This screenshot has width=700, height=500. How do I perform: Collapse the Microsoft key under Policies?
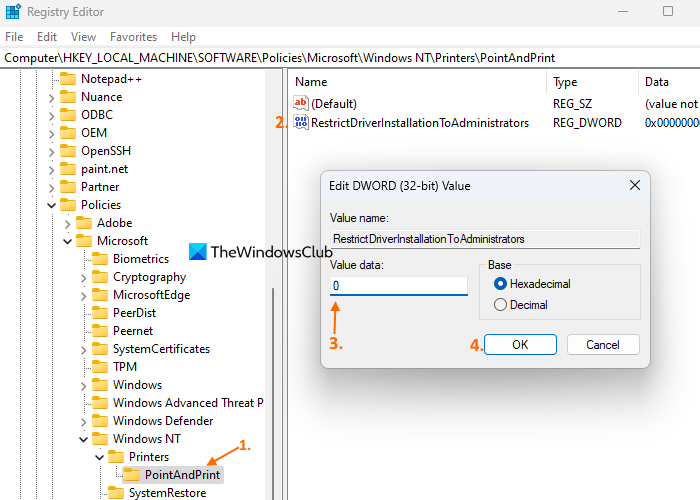tap(67, 242)
